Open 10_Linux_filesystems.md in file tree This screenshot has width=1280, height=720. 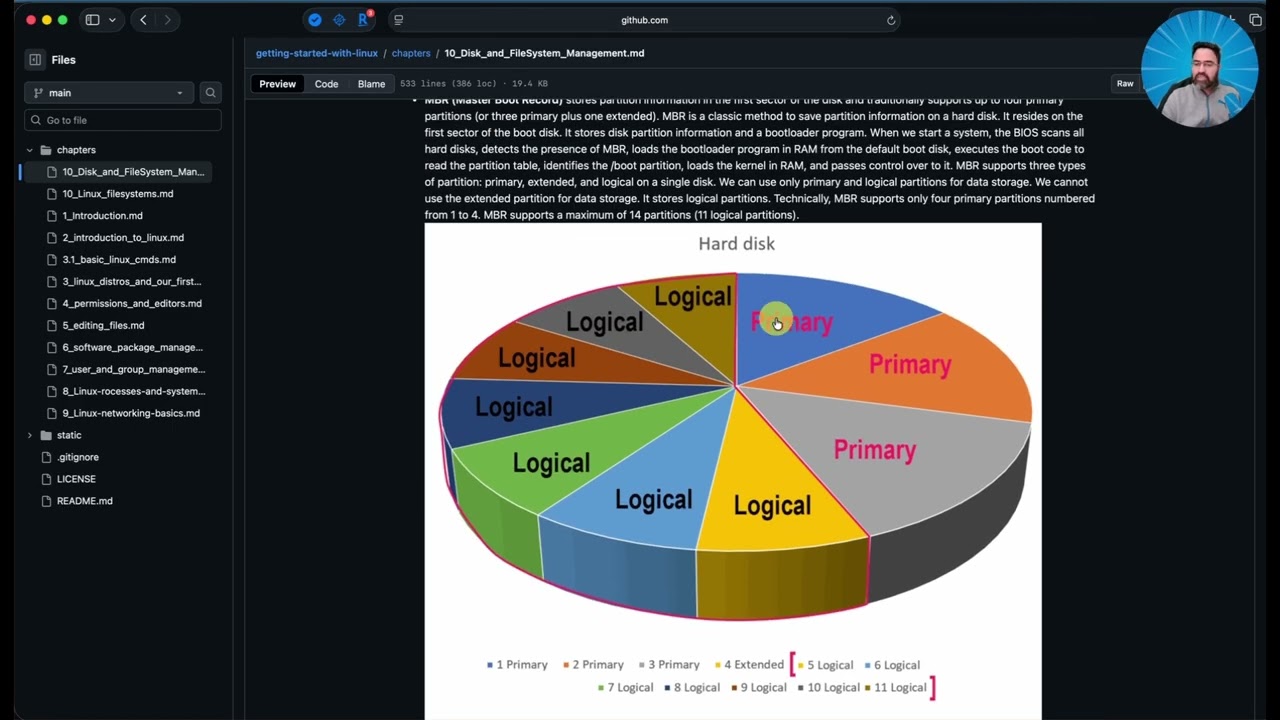tap(118, 194)
